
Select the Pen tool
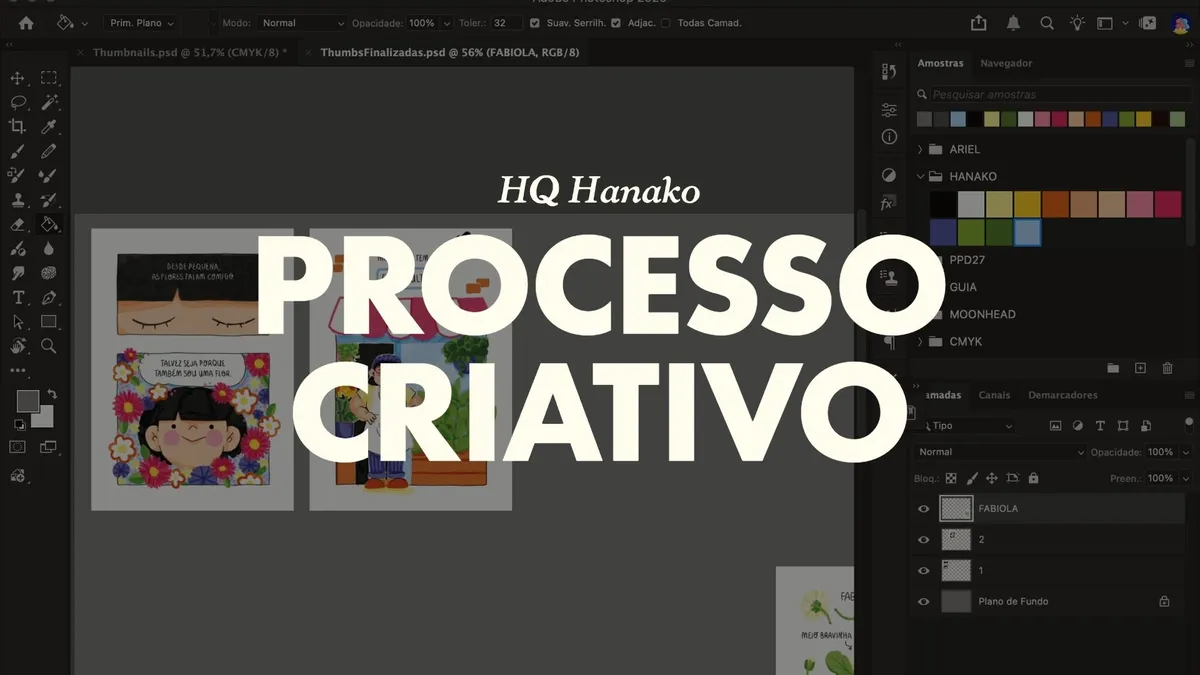point(48,297)
